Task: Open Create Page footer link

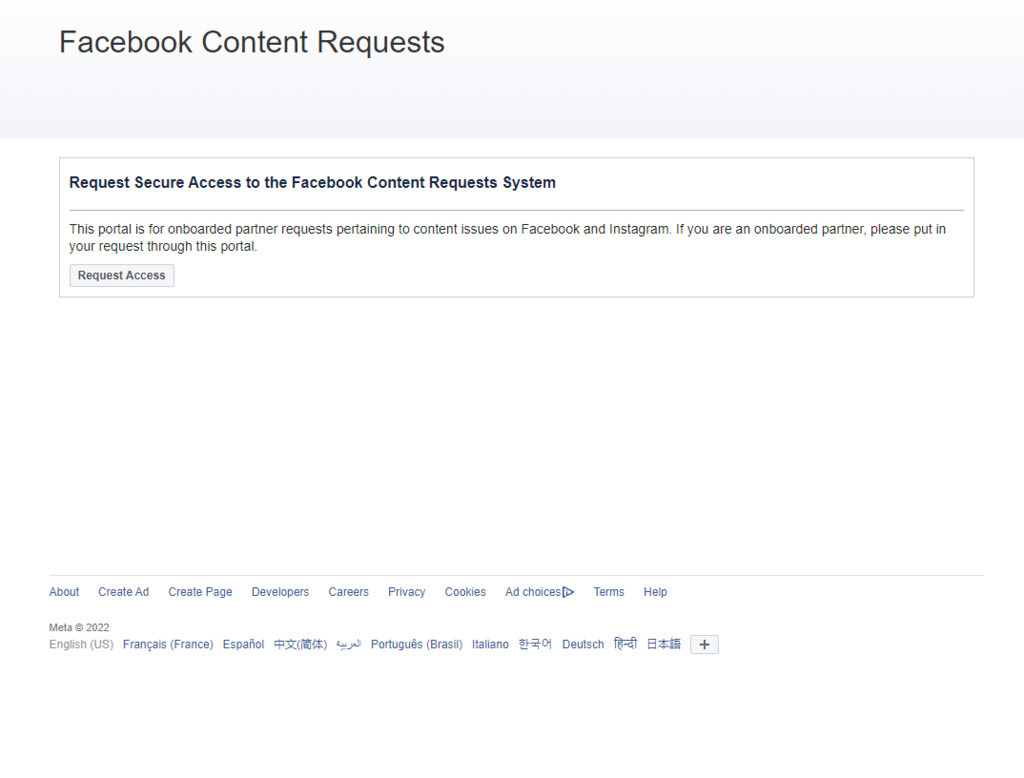Action: (200, 592)
